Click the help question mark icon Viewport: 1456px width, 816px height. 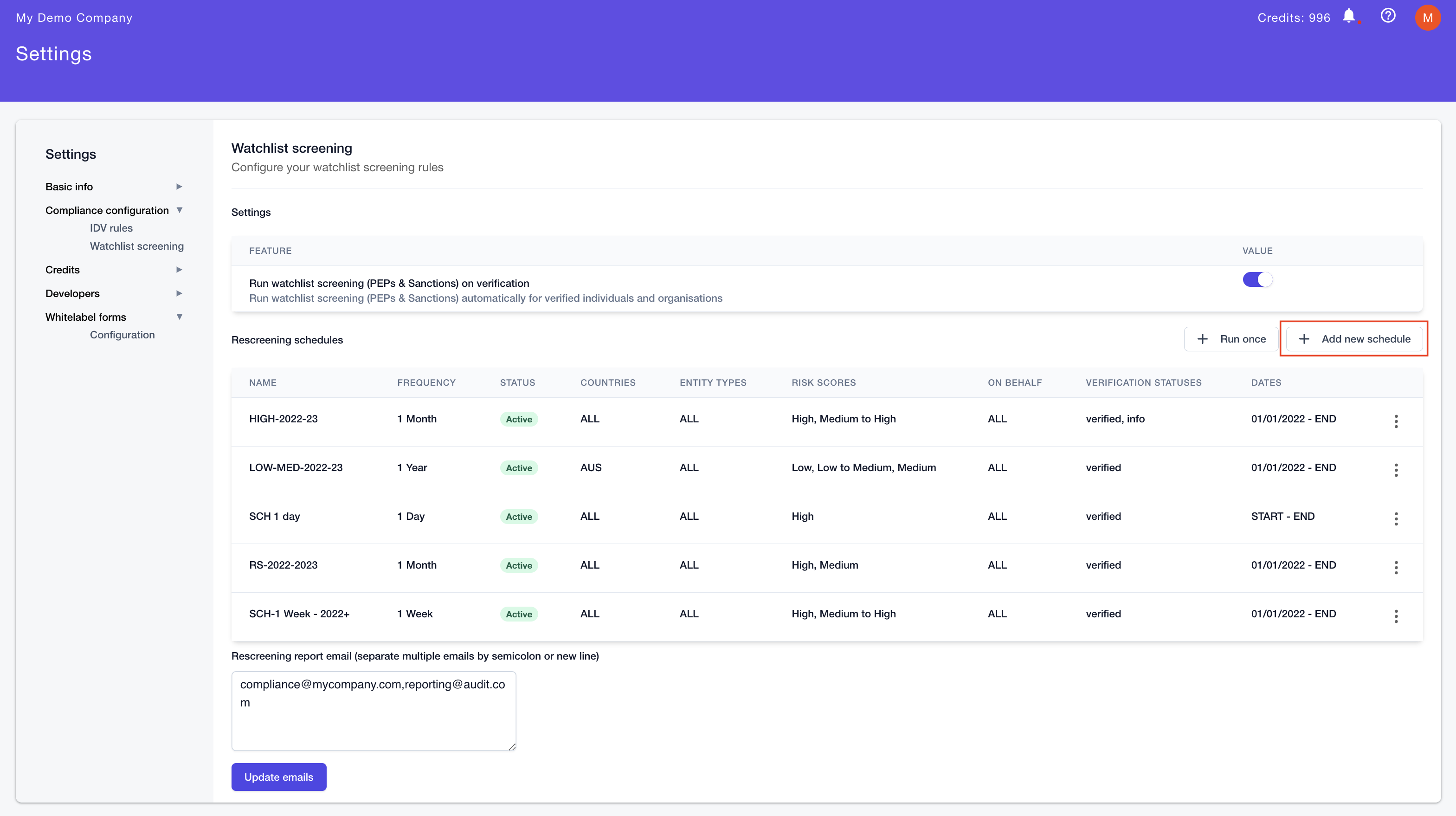coord(1388,16)
